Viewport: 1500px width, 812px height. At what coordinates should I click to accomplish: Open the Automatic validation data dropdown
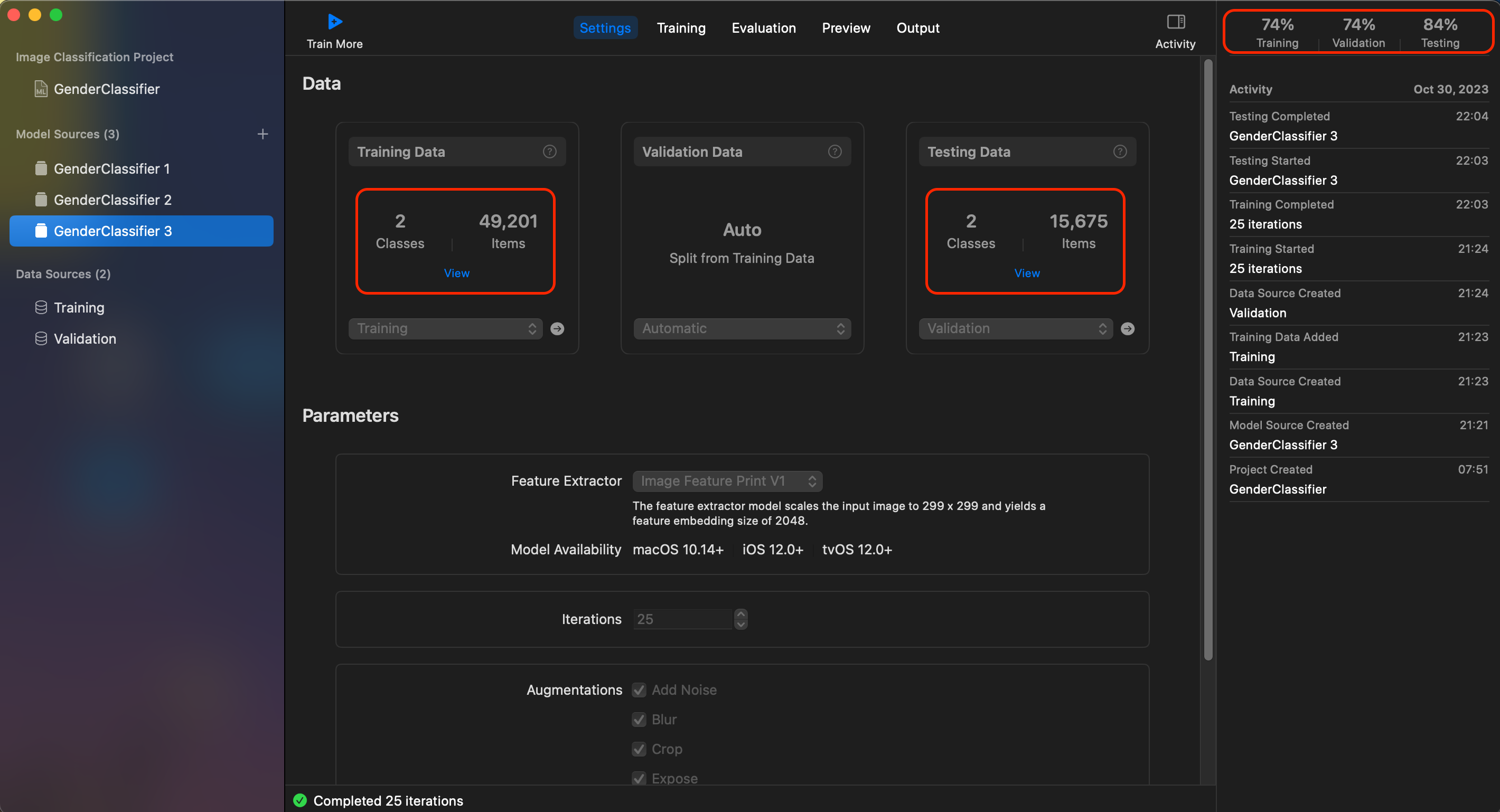tap(742, 329)
